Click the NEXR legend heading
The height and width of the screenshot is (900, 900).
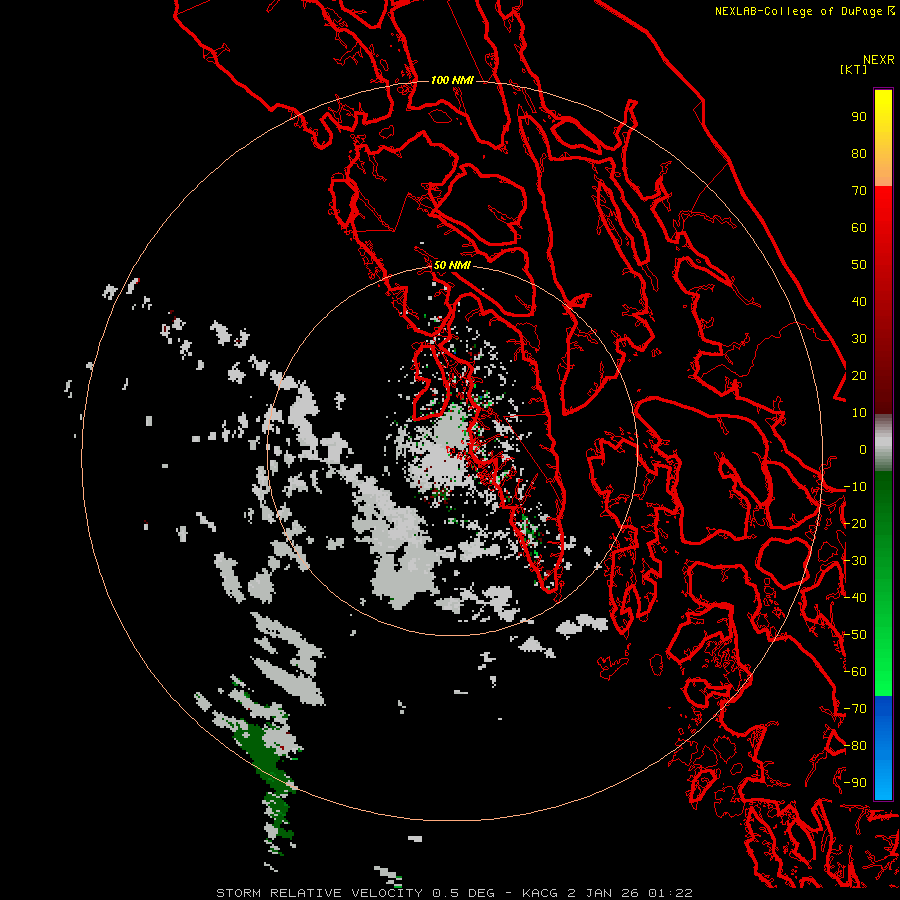pos(878,60)
